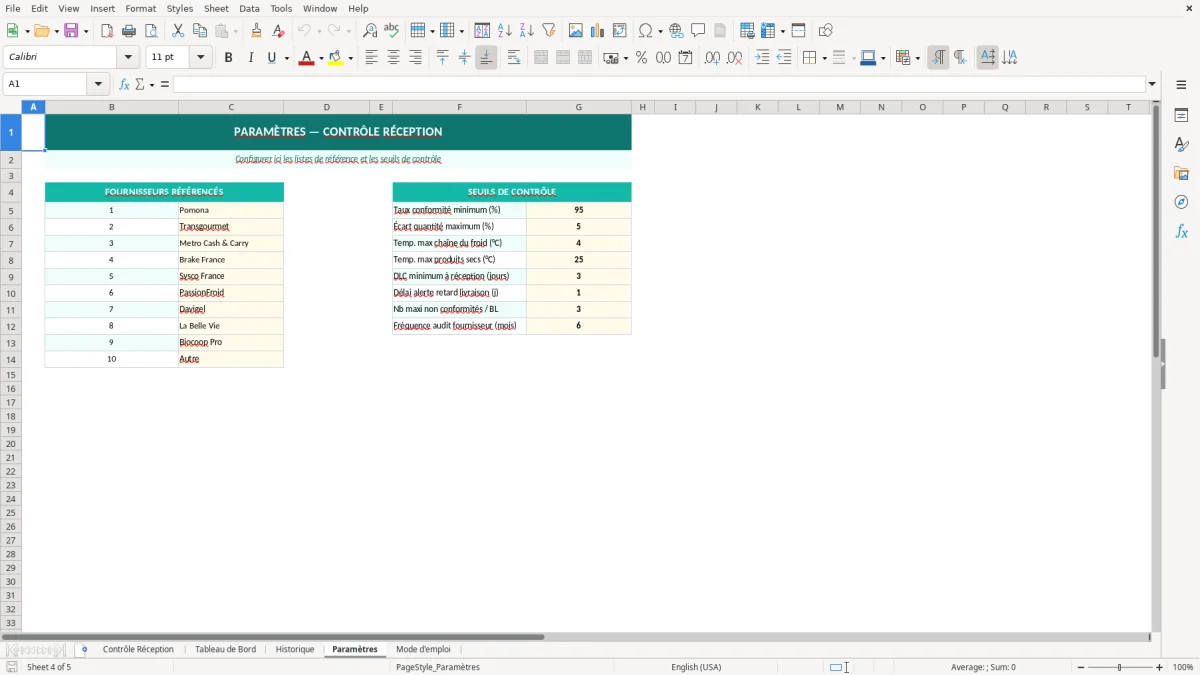Toggle Underline formatting
Screen dimensions: 1200x675
click(271, 58)
